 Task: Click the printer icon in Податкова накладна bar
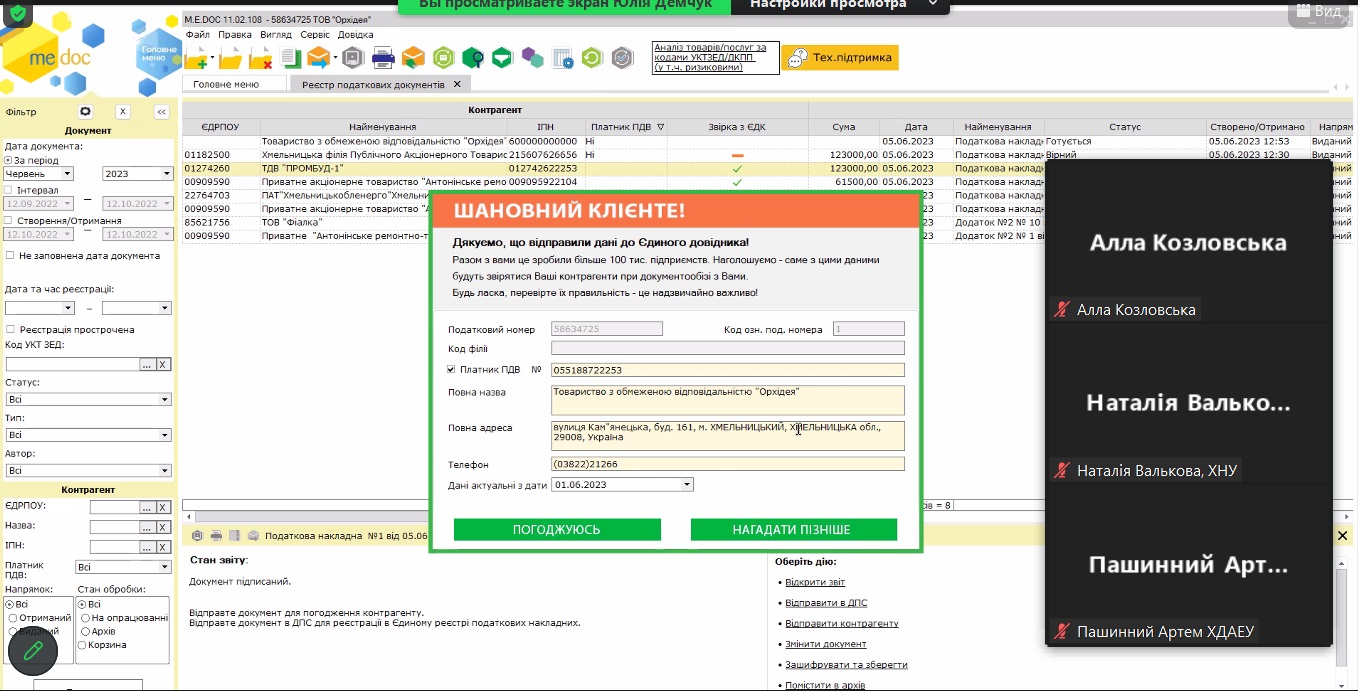[215, 536]
